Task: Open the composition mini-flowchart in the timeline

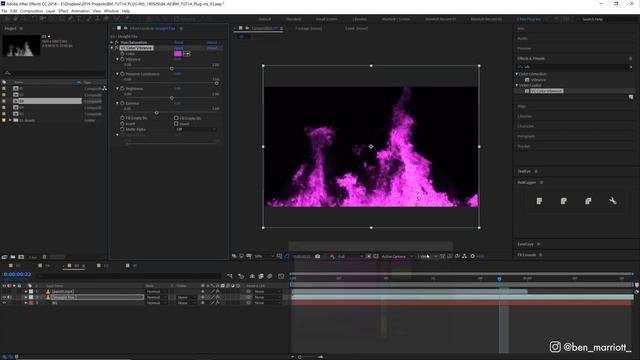Action: tap(230, 276)
